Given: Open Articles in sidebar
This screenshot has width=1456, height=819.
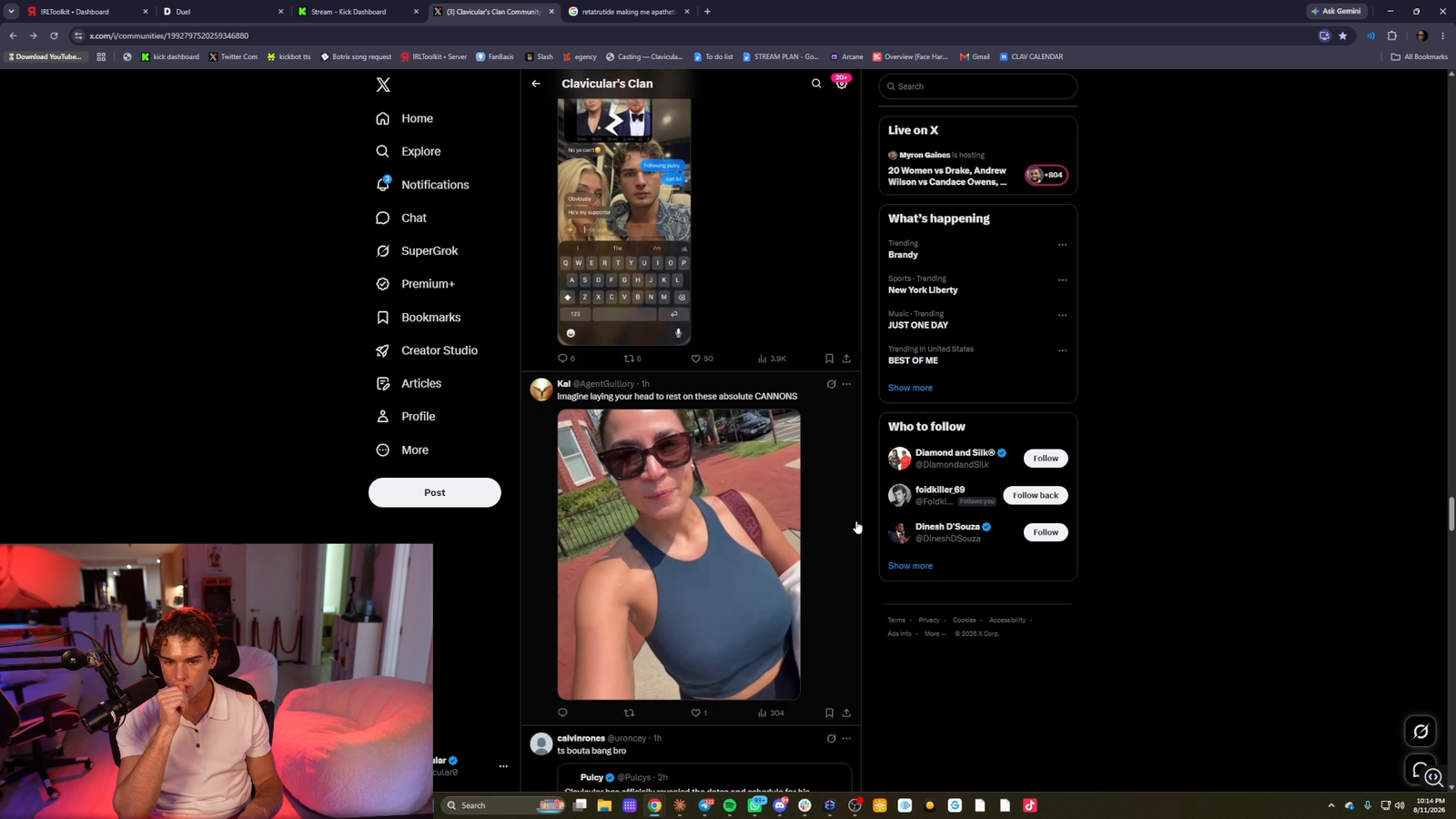Looking at the screenshot, I should (409, 384).
